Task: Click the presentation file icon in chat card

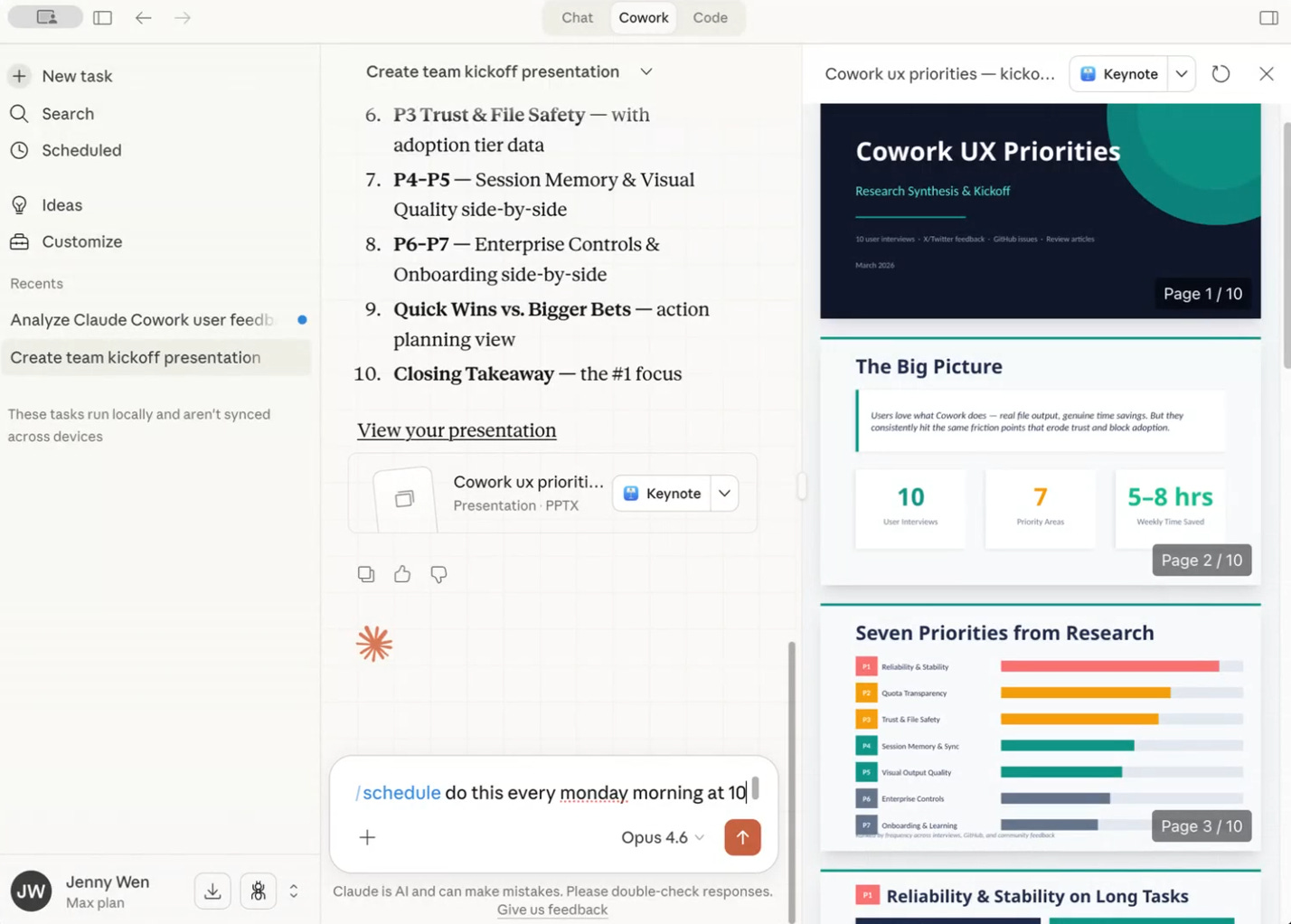Action: [x=404, y=498]
